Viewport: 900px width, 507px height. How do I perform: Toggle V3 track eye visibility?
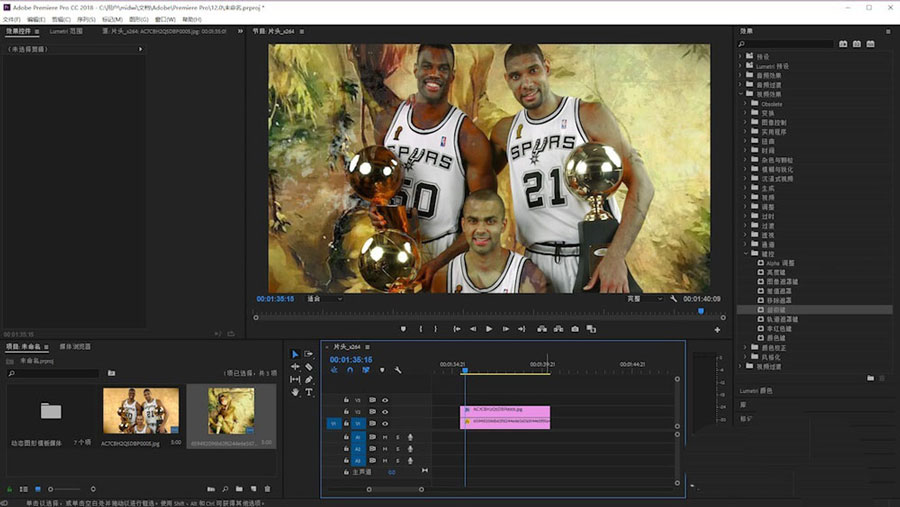pyautogui.click(x=385, y=400)
